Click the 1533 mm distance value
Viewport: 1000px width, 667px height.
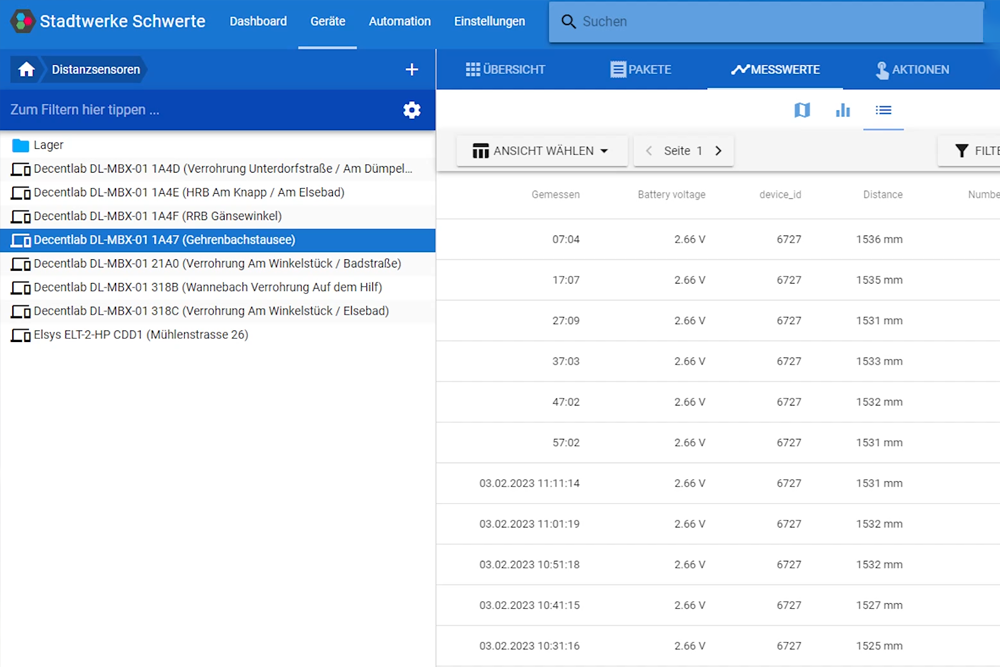coord(879,362)
